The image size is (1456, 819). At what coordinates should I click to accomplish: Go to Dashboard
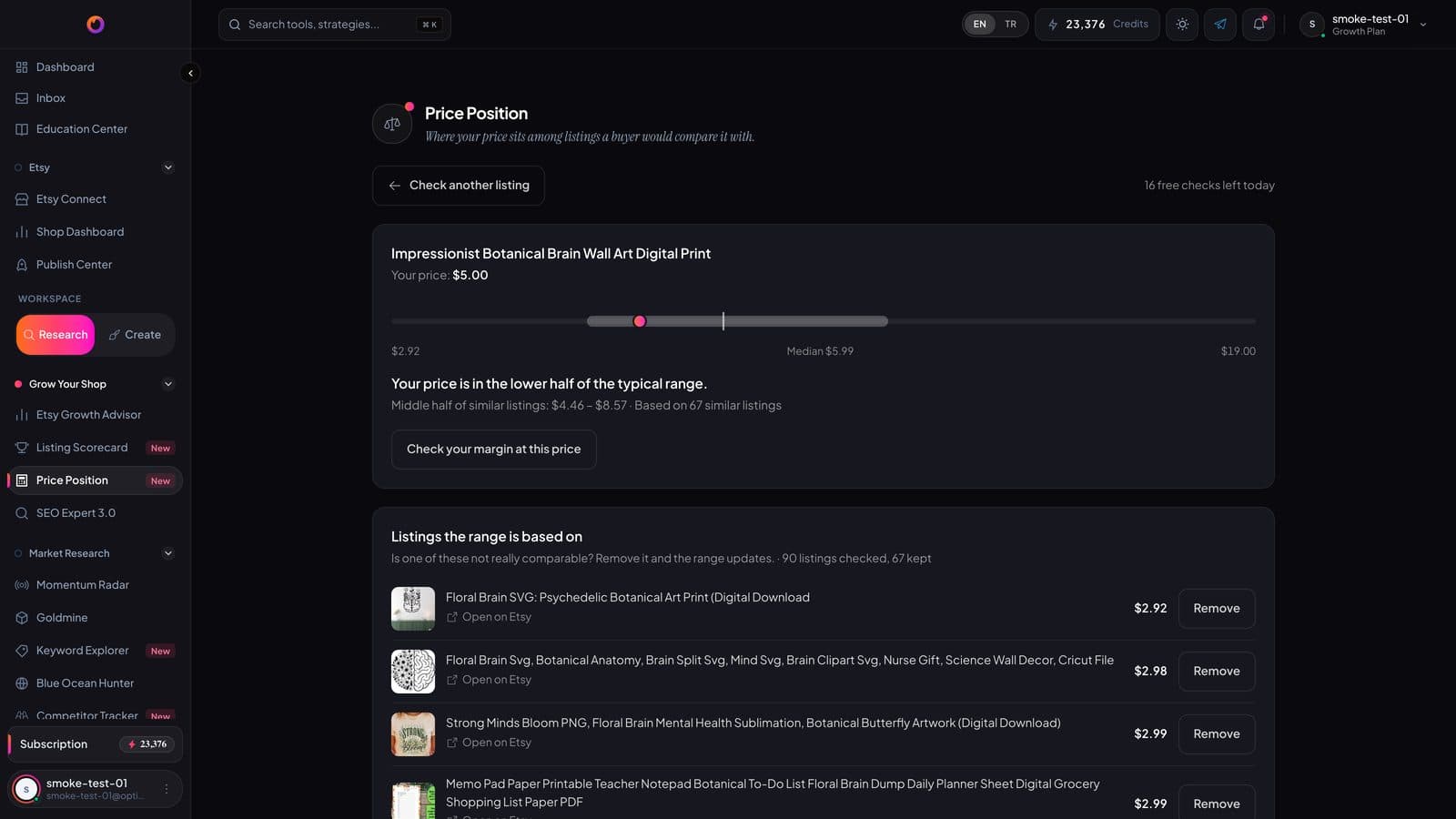[x=95, y=67]
